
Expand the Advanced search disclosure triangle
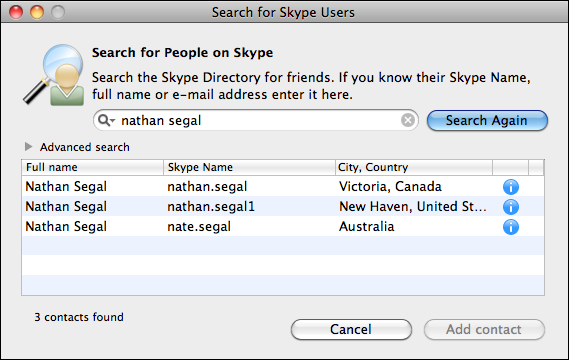[28, 147]
